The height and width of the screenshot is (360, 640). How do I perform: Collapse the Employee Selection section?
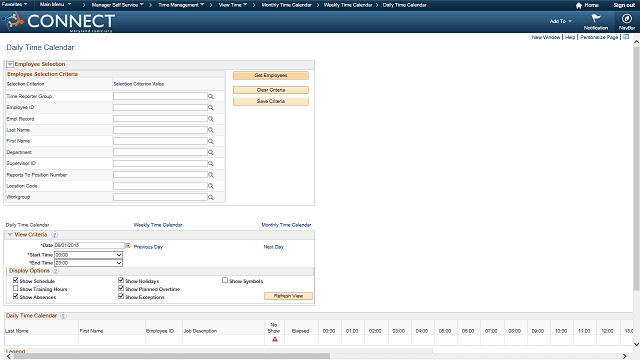pyautogui.click(x=10, y=64)
